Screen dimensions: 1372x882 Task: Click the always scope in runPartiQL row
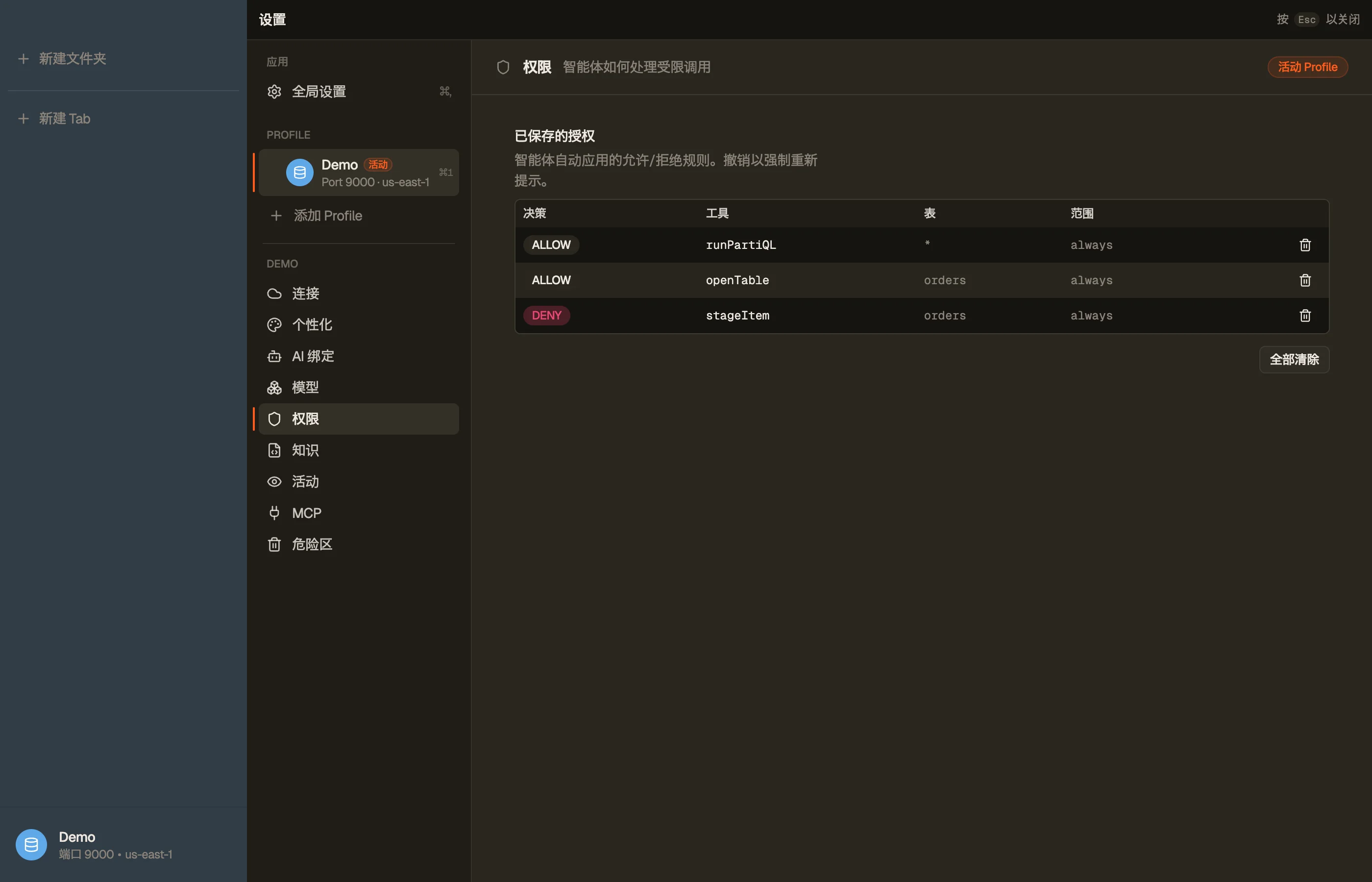(1091, 245)
